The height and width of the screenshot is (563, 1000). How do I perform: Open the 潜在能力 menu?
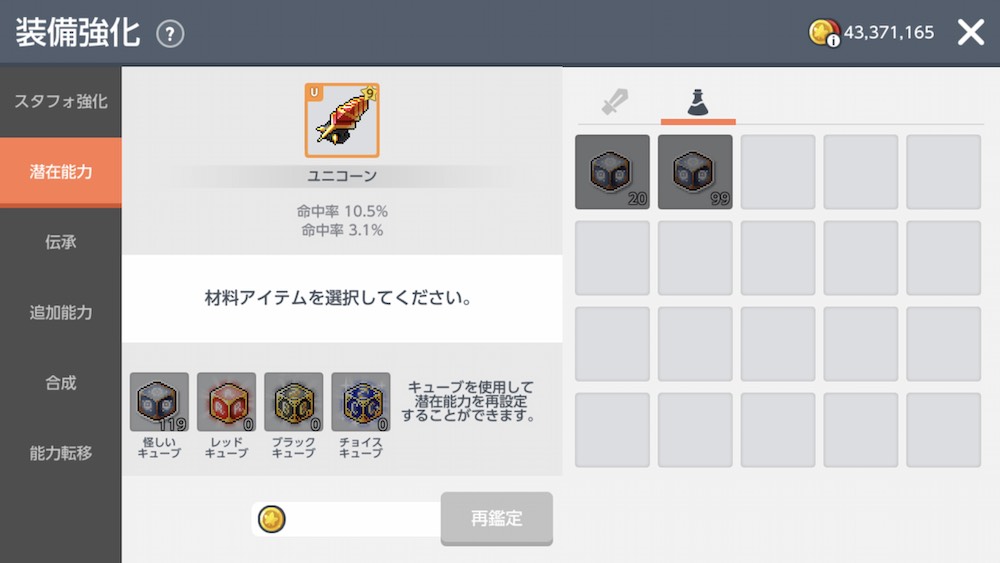coord(61,172)
